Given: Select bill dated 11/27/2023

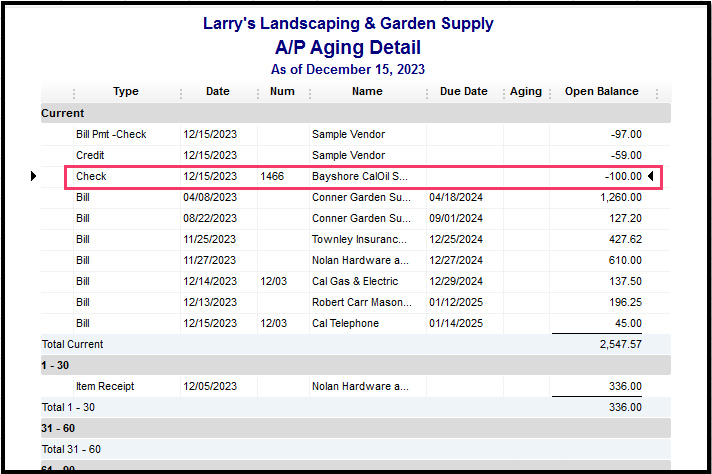Looking at the screenshot, I should coord(210,260).
